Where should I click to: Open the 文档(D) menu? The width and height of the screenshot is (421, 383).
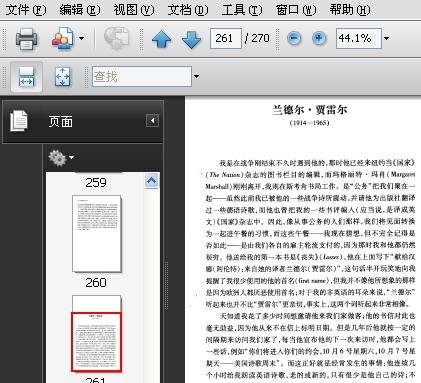point(188,10)
